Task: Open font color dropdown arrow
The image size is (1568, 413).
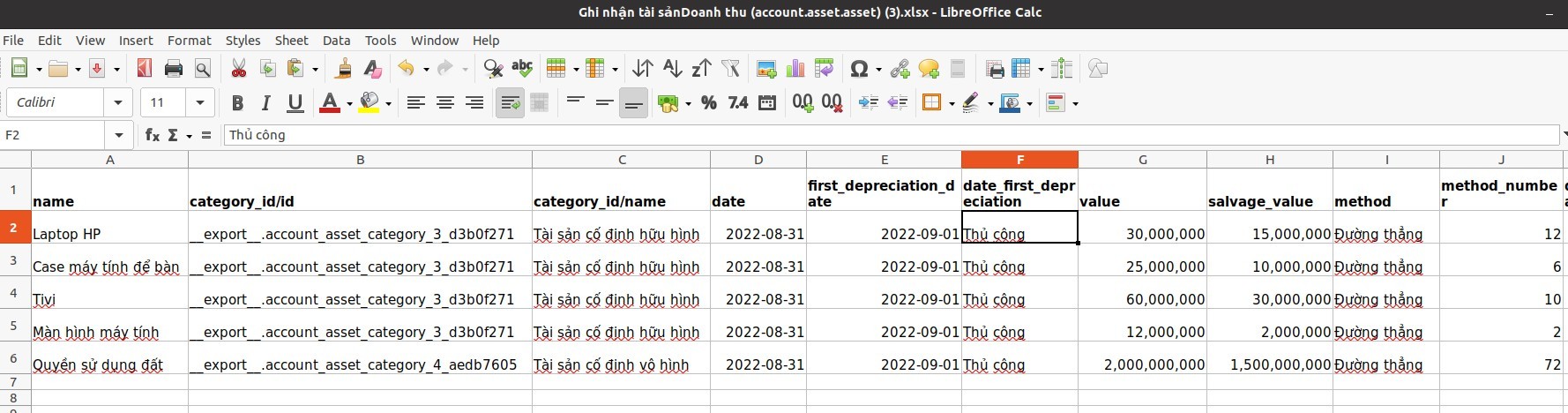Action: pos(349,104)
